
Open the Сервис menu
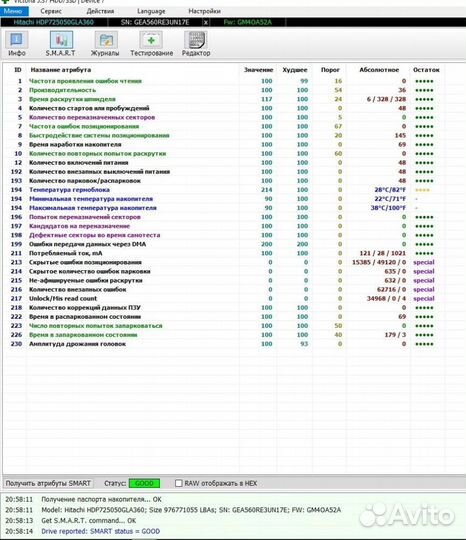tap(51, 11)
